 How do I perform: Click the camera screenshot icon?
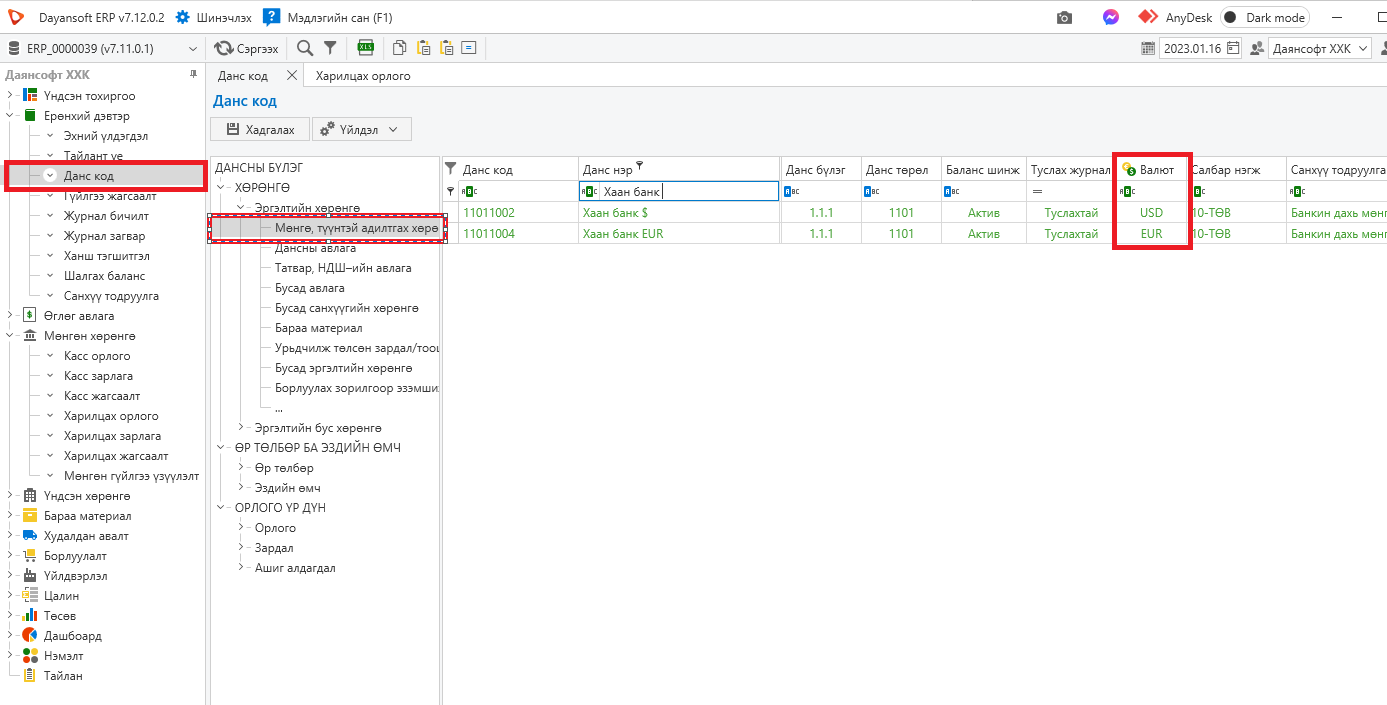[x=1065, y=18]
